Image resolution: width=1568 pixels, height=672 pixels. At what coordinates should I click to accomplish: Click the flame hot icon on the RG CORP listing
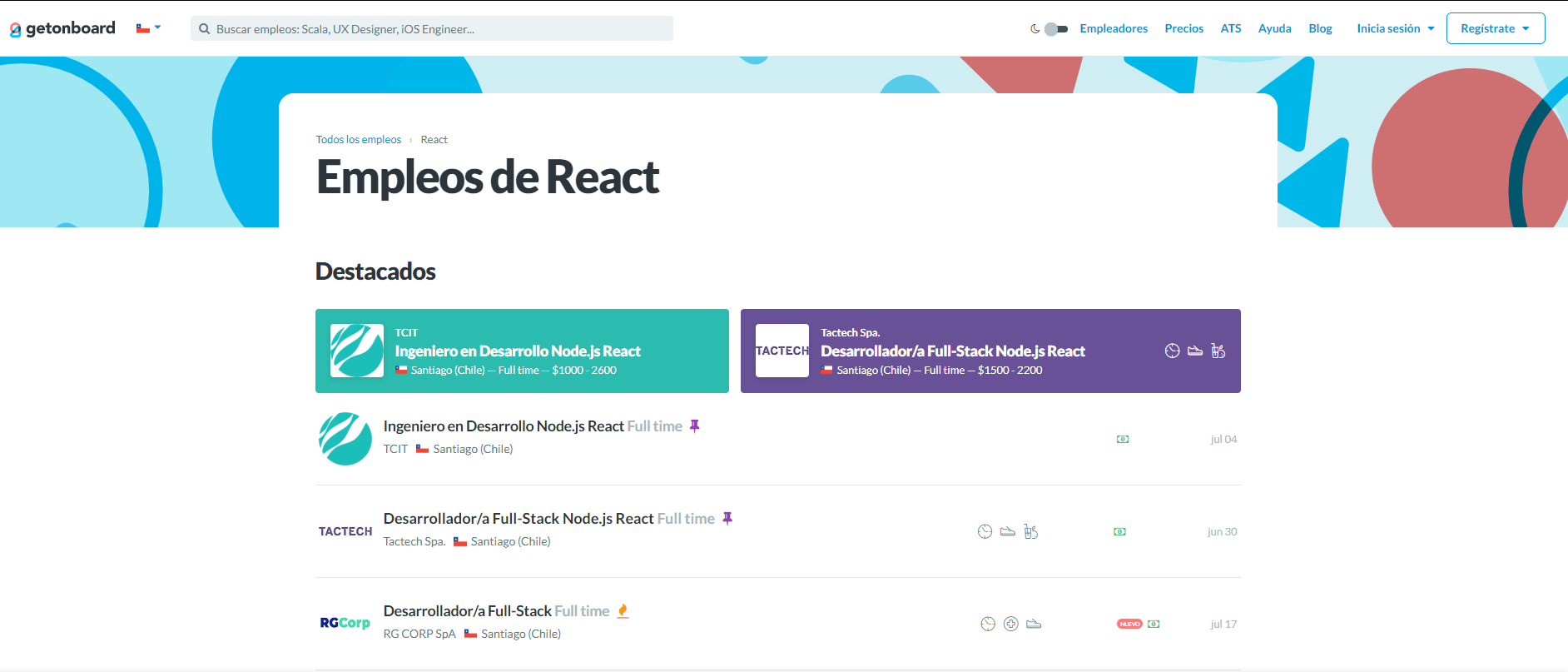(623, 611)
